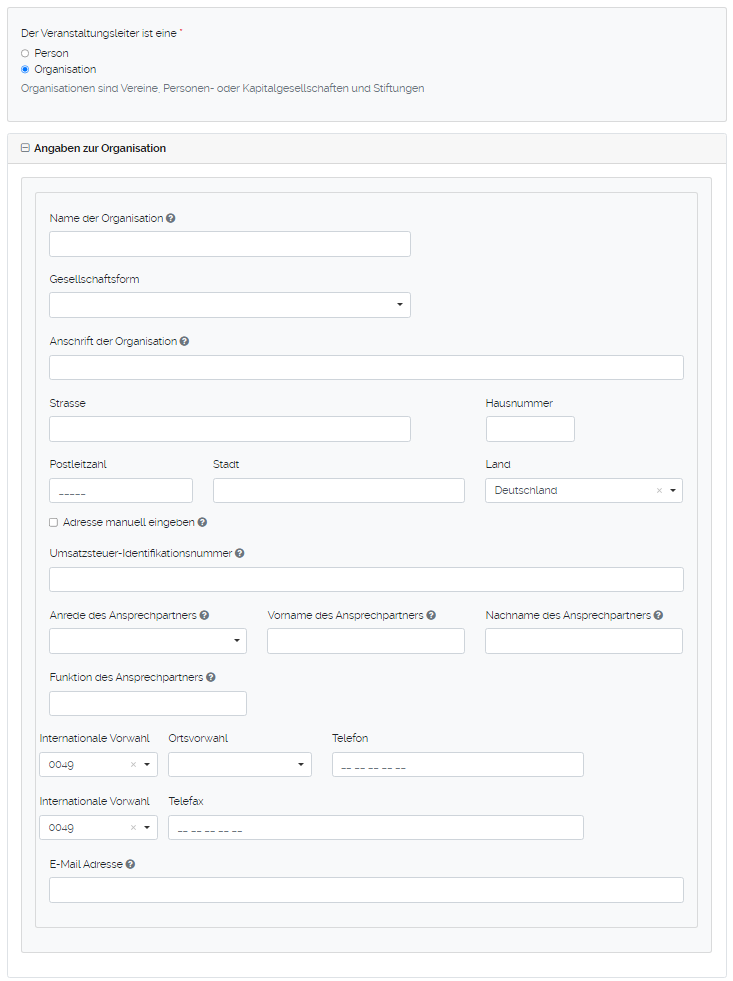Open the Ortsvorwahl dropdown
The width and height of the screenshot is (733, 981).
click(240, 765)
